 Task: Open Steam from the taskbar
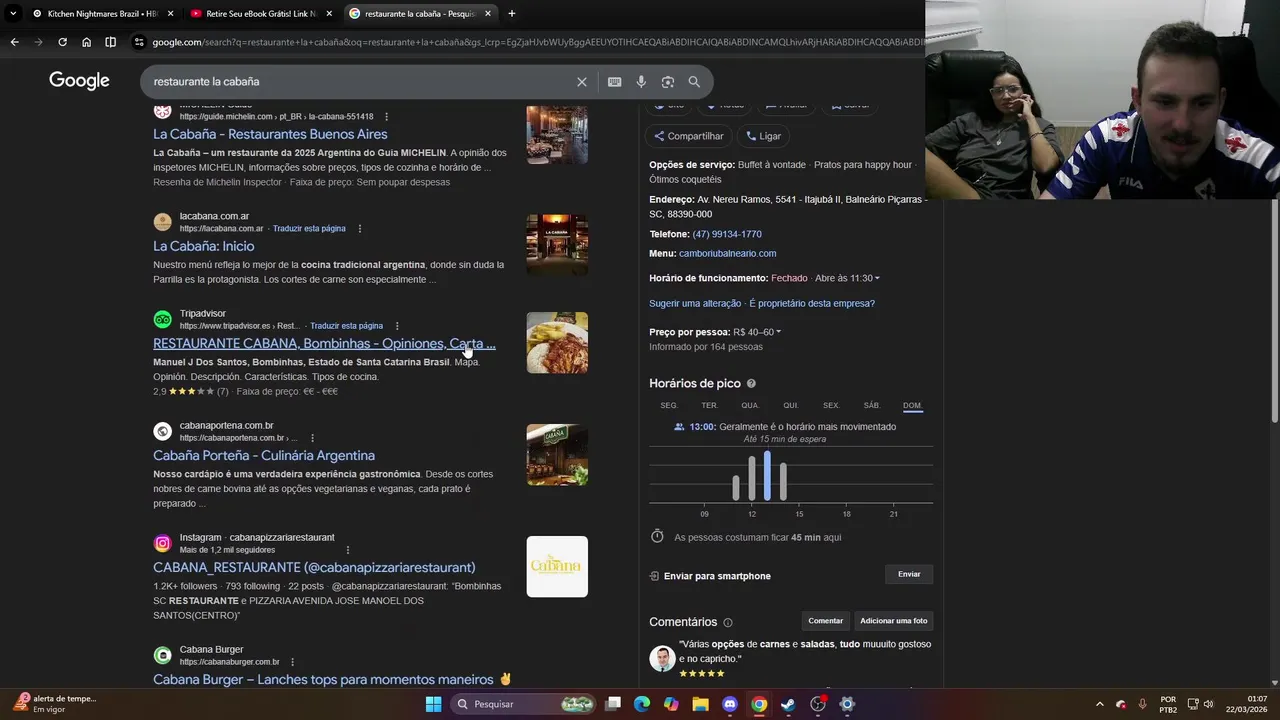(x=788, y=704)
